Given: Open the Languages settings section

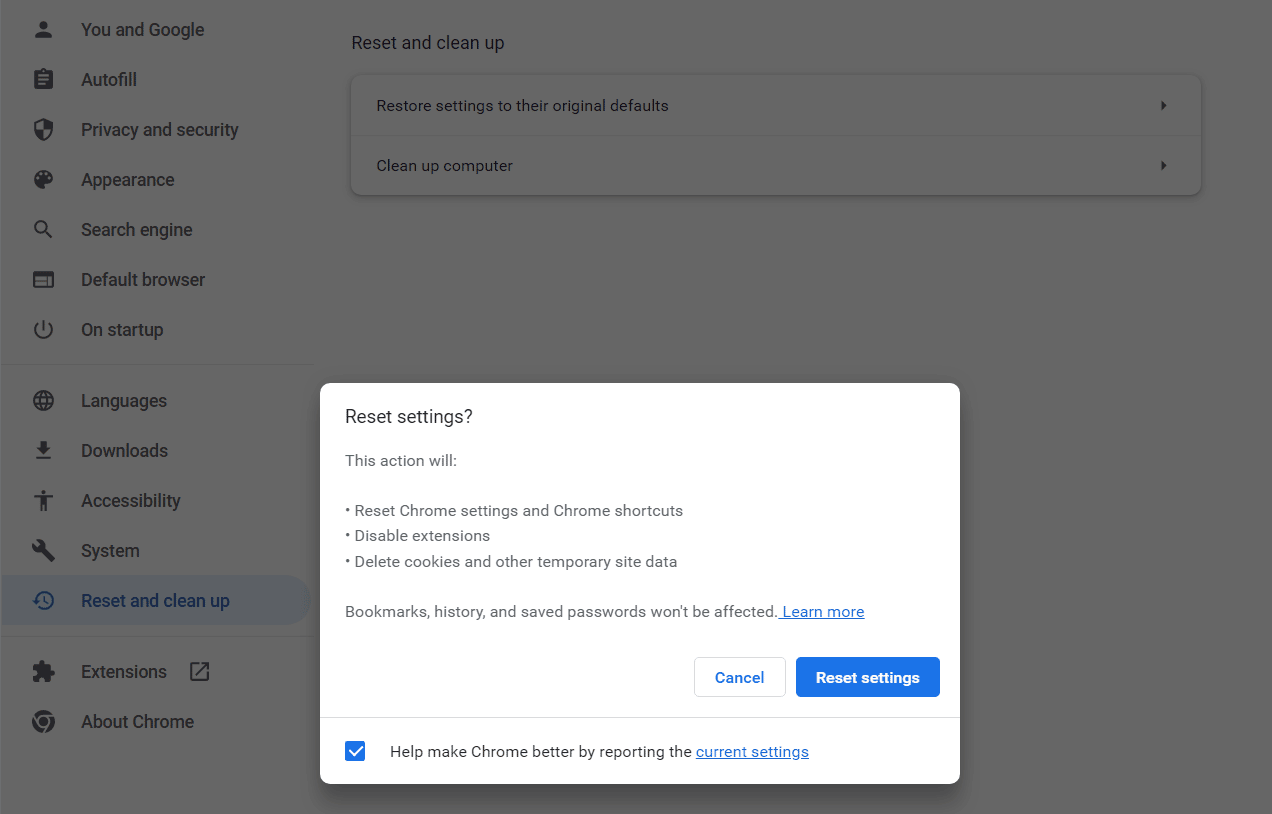Looking at the screenshot, I should tap(123, 400).
